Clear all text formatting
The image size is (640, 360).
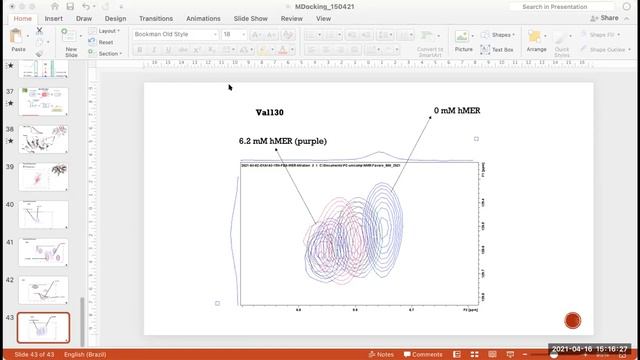[288, 35]
